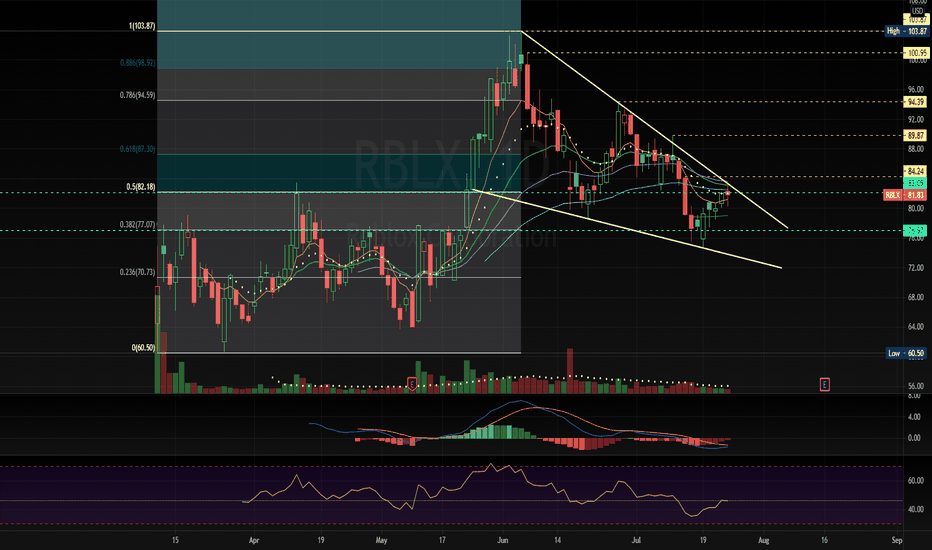Click the 89.87 yellow price level label

[x=915, y=136]
